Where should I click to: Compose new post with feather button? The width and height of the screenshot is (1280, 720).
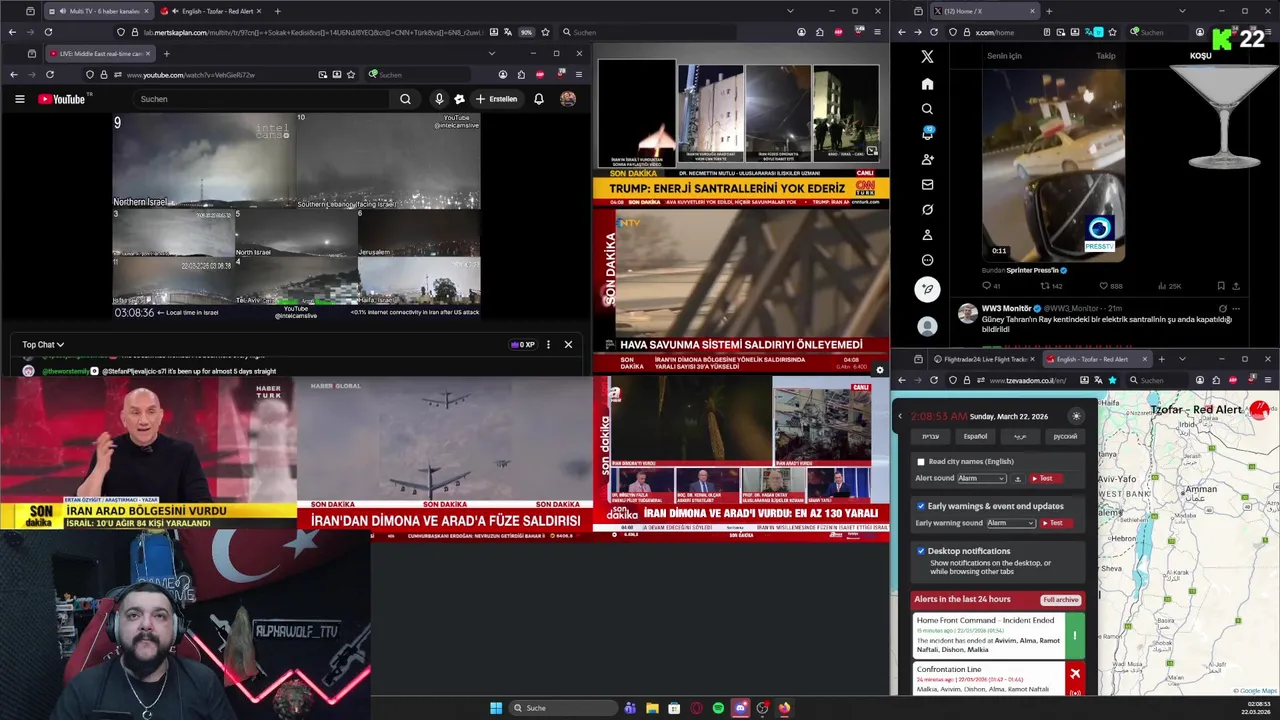pos(927,289)
